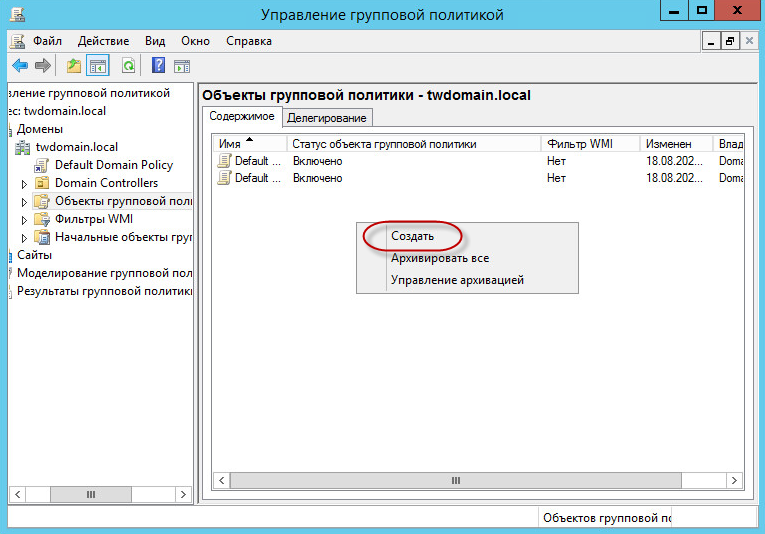Open Help via blue question mark icon
The image size is (765, 534).
(158, 66)
